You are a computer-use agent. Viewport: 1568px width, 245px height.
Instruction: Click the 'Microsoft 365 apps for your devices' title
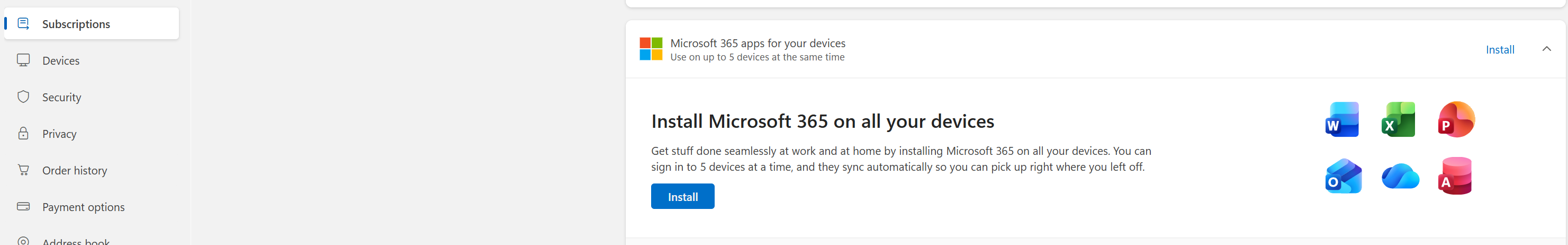(757, 43)
